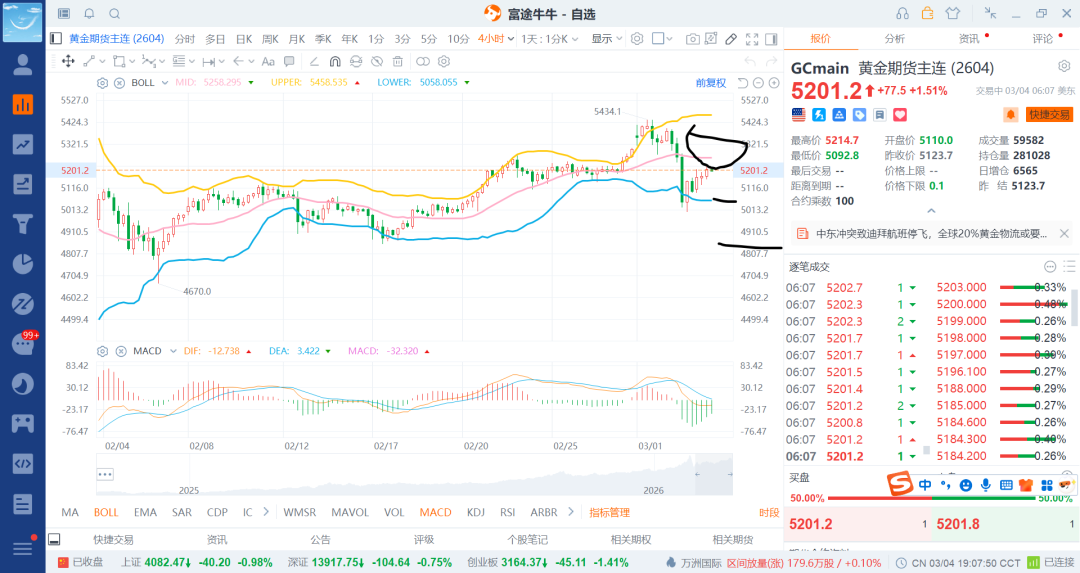Toggle the RSI indicator
Viewport: 1080px width, 573px height.
click(x=508, y=512)
